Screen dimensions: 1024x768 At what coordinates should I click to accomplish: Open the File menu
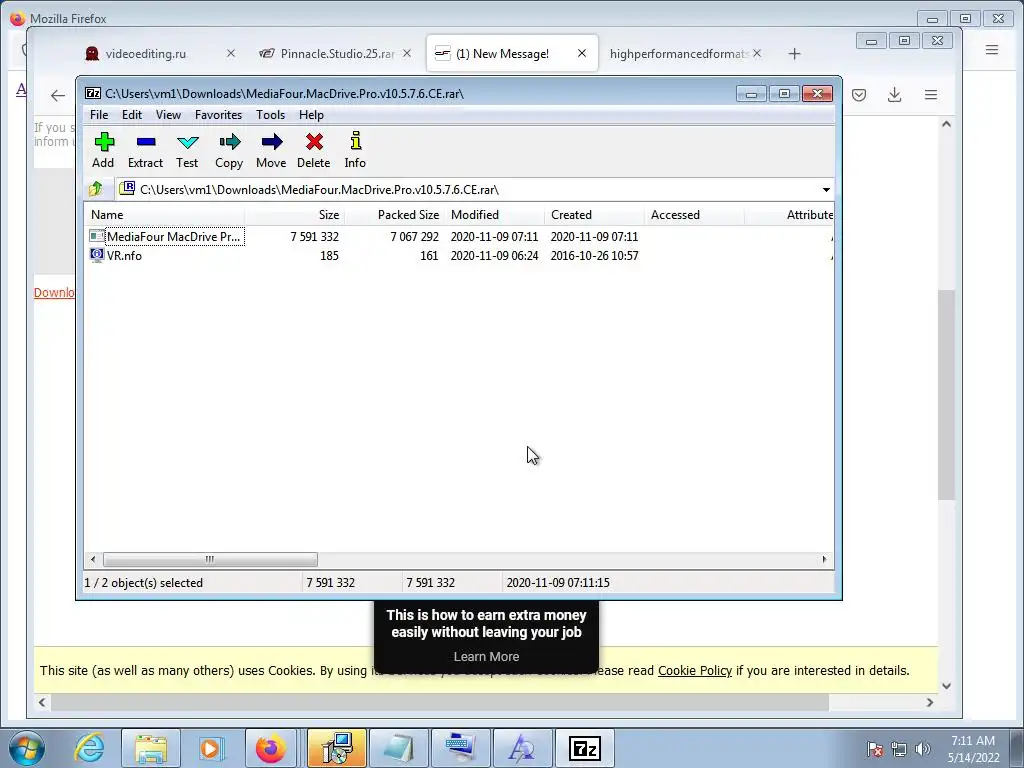[99, 115]
